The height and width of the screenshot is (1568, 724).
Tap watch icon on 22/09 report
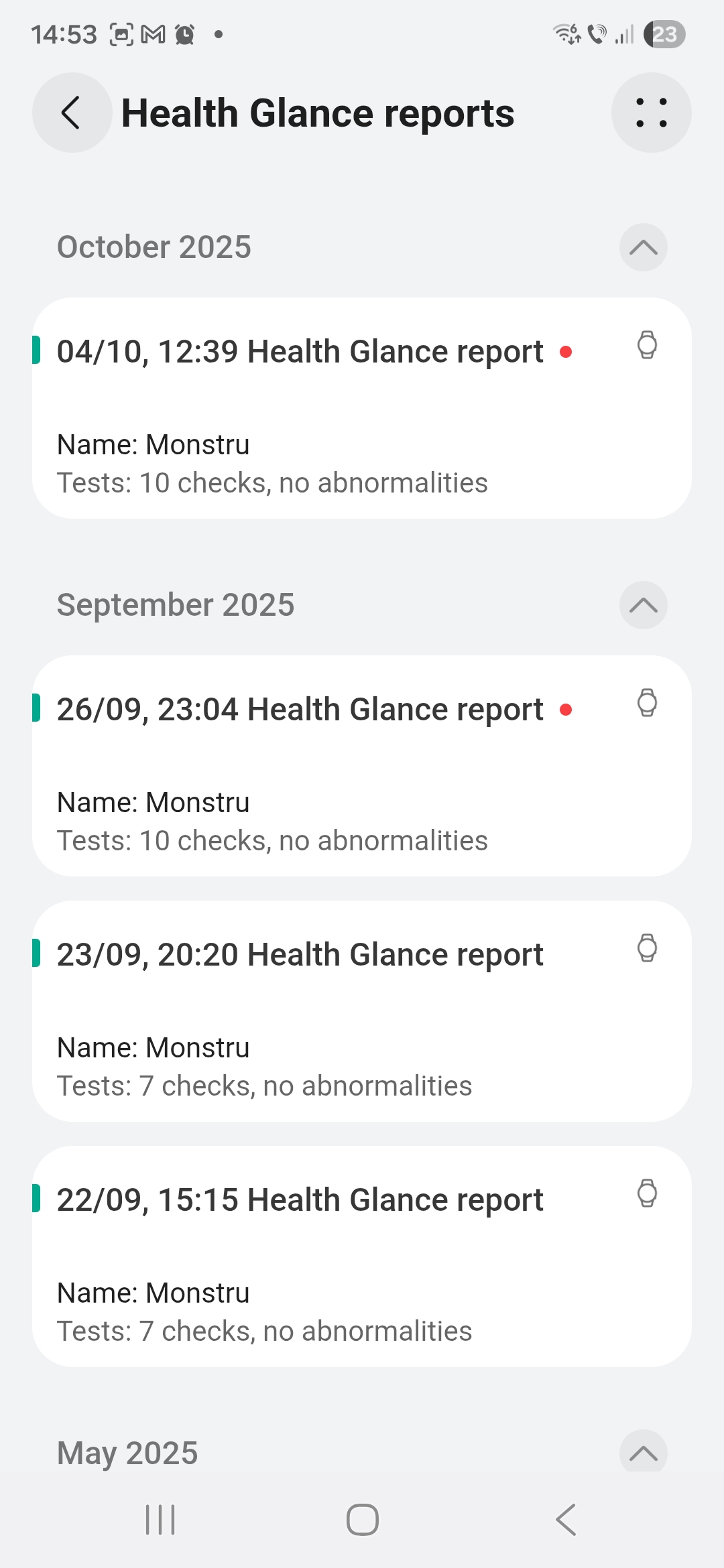647,1194
